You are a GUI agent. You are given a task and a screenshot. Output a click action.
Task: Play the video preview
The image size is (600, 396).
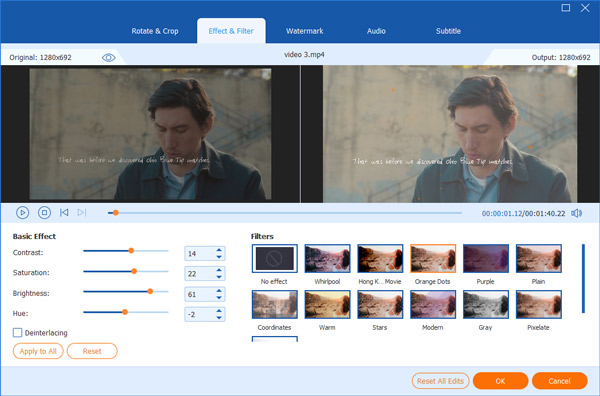pyautogui.click(x=22, y=212)
